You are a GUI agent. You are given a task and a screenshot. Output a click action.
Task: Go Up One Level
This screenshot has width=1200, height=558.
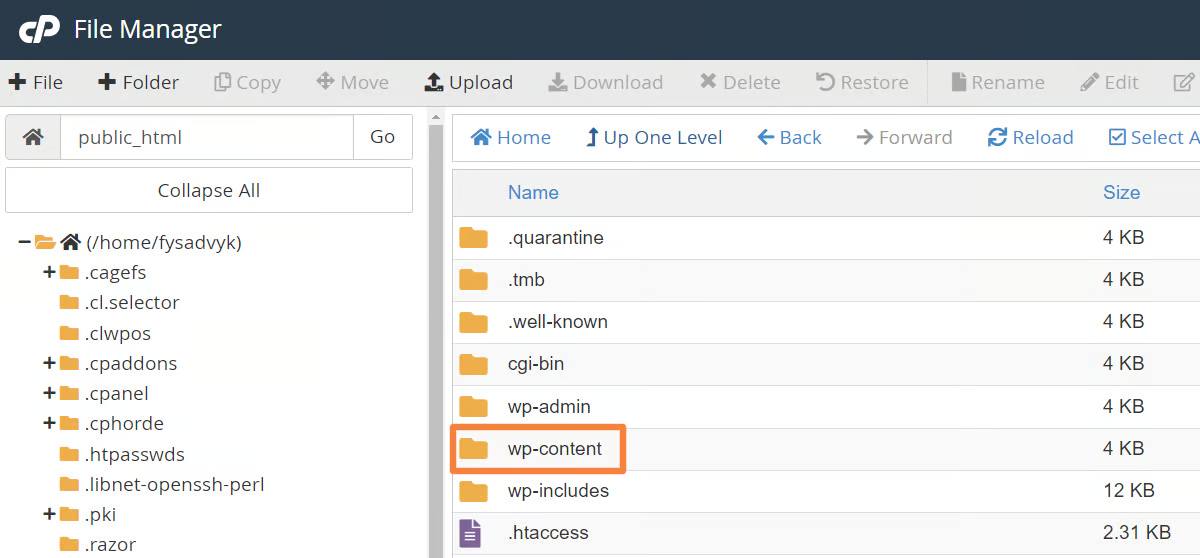(x=654, y=137)
